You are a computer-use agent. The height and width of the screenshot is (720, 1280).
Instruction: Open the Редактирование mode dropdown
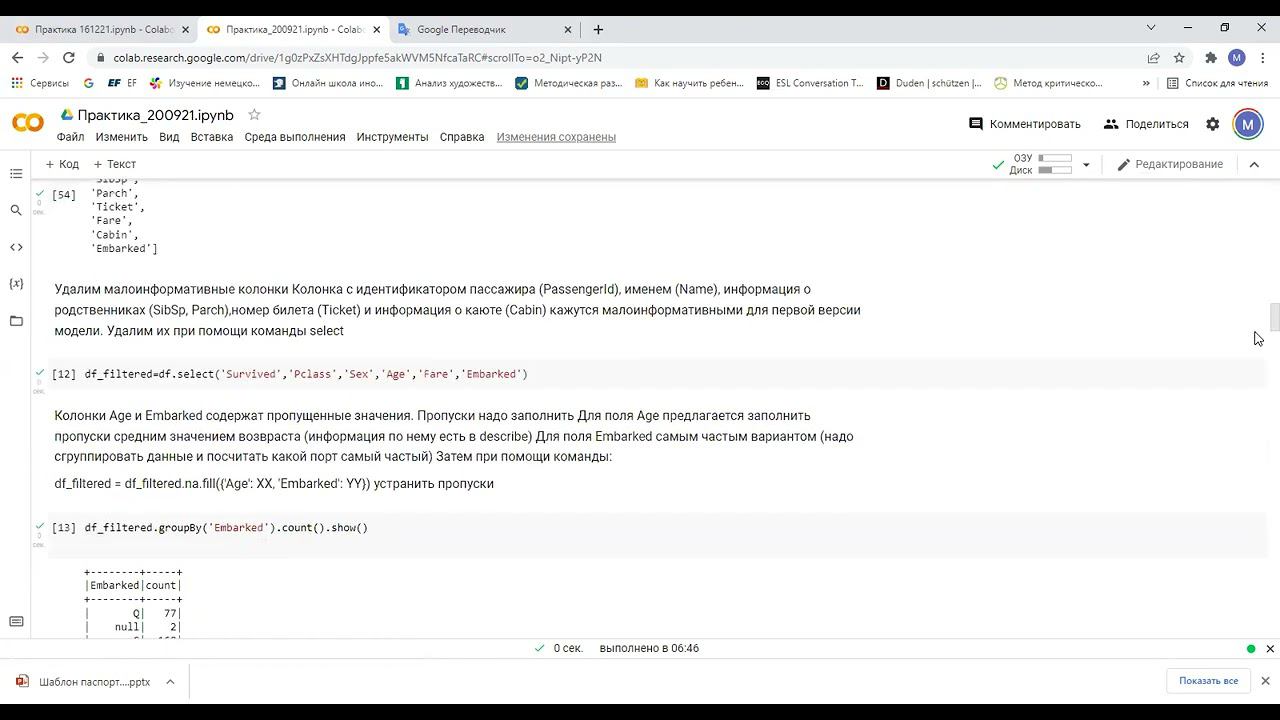pos(1170,164)
